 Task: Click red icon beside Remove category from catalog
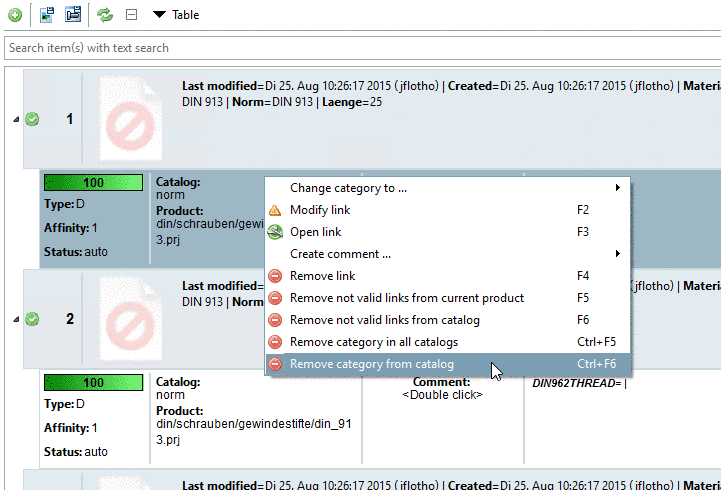click(275, 365)
